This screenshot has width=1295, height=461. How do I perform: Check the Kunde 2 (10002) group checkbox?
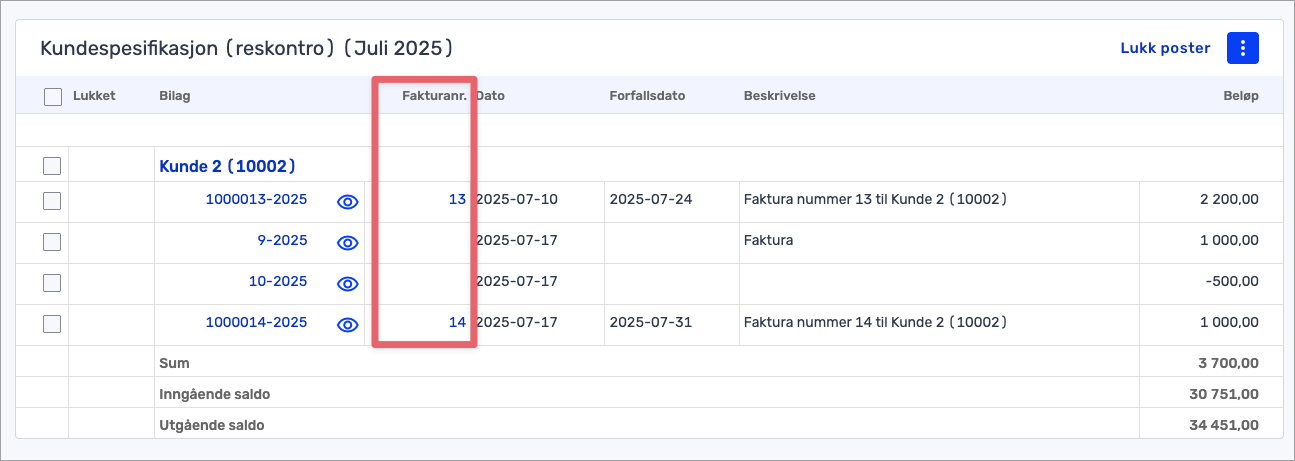tap(53, 166)
